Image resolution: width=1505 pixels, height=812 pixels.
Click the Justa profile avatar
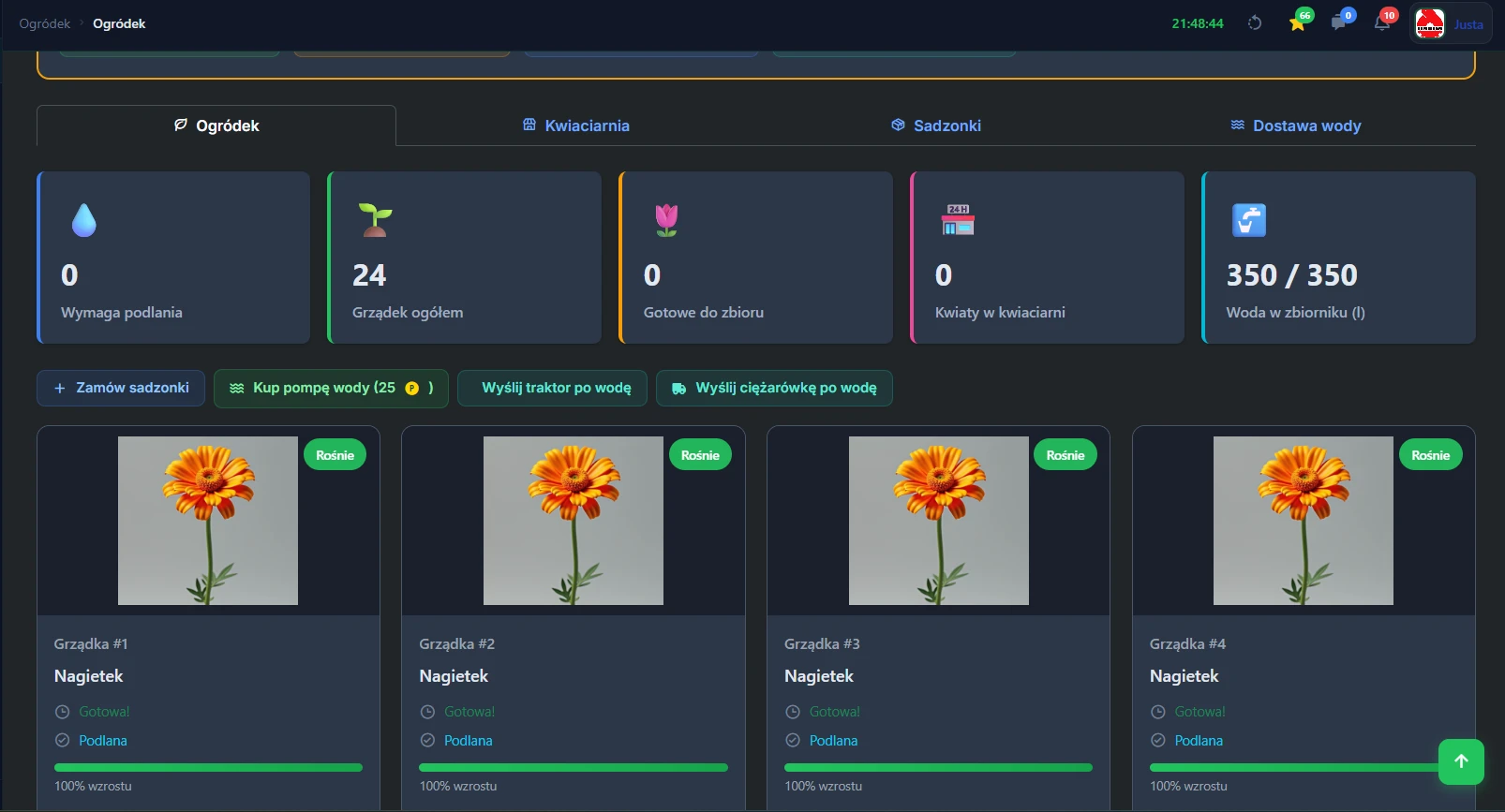click(1430, 23)
